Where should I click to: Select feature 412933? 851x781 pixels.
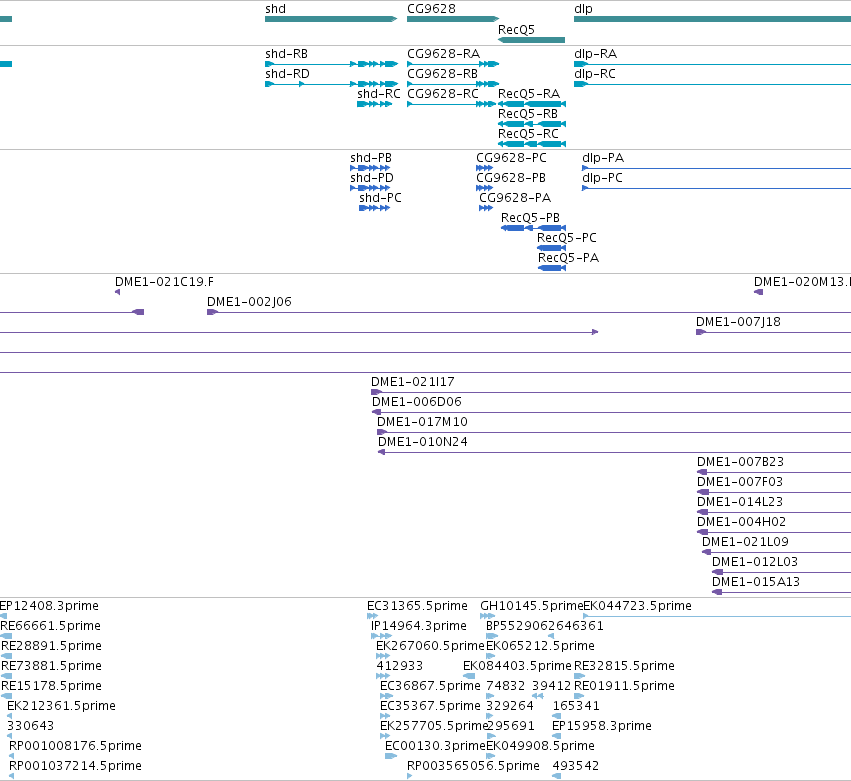(x=383, y=676)
